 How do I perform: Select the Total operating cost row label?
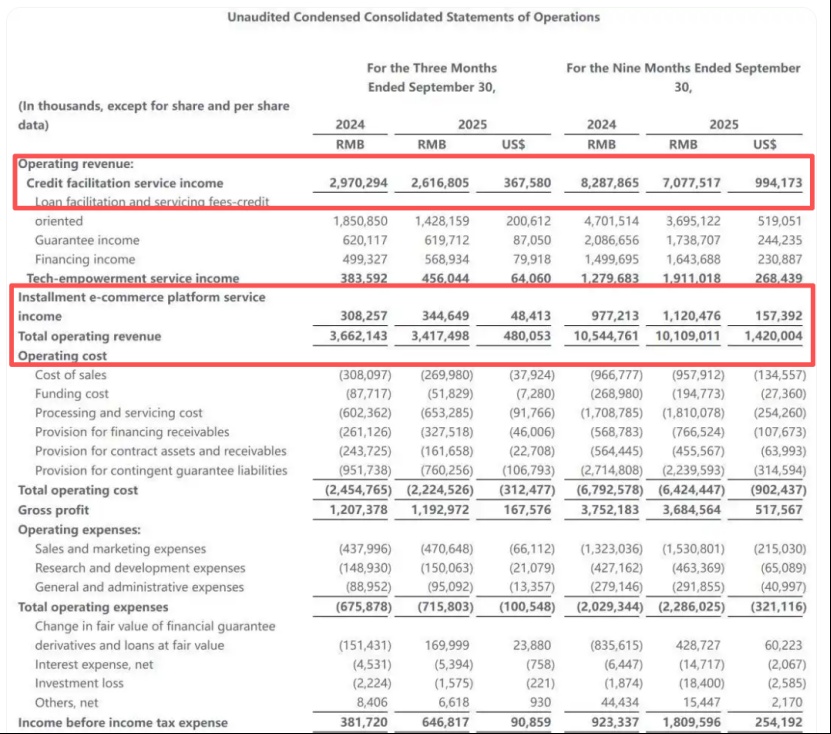coord(78,490)
